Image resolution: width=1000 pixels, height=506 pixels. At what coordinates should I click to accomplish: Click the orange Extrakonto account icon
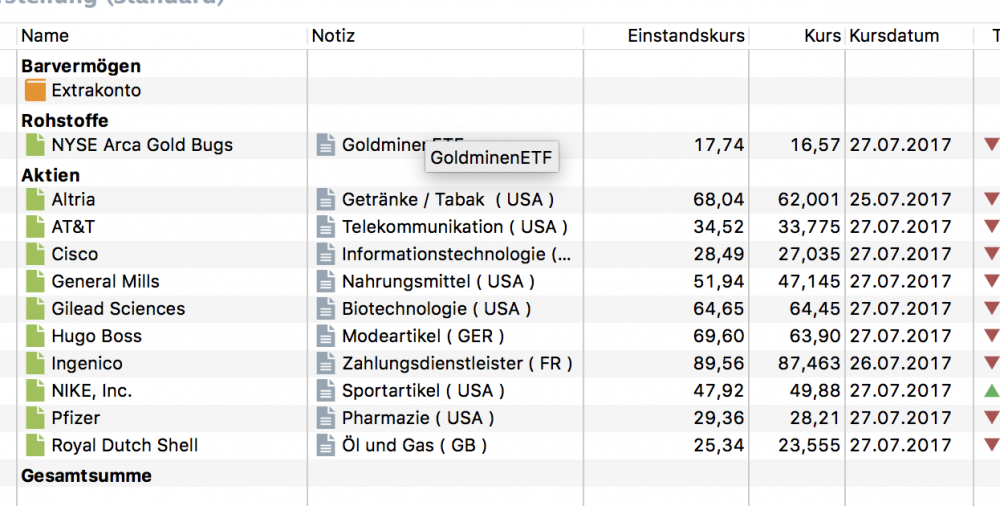[x=35, y=91]
